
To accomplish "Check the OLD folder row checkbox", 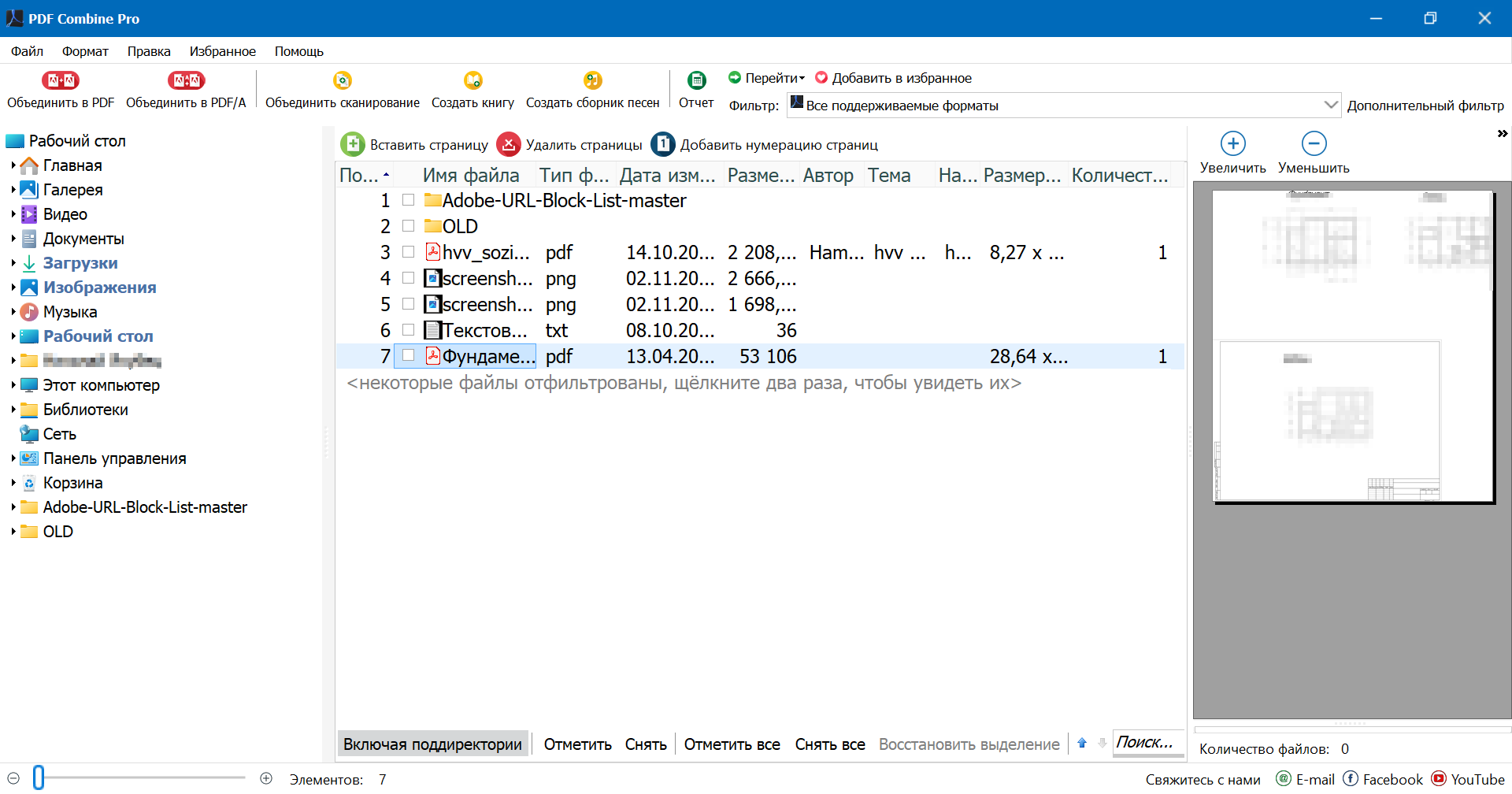I will point(408,226).
